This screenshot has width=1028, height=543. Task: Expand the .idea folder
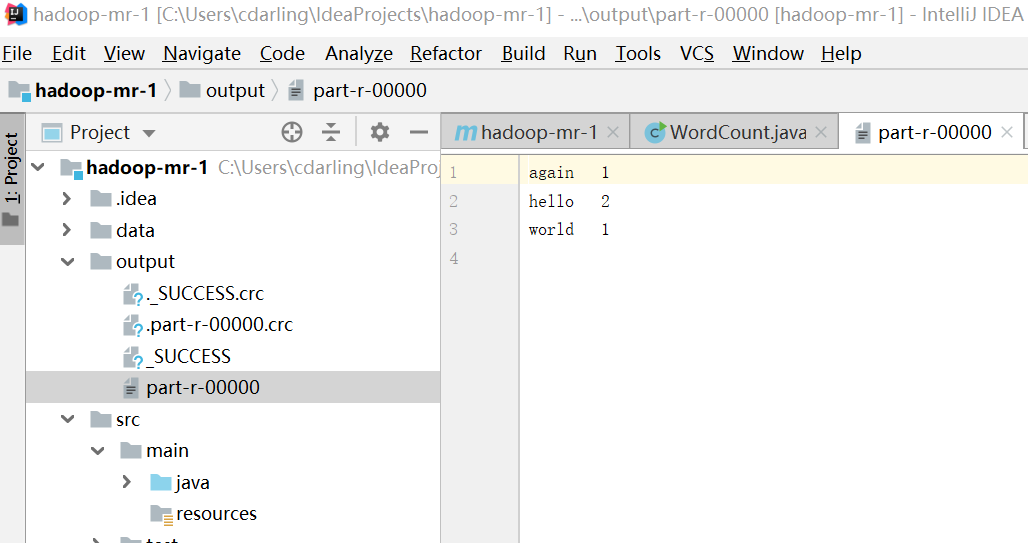[66, 198]
